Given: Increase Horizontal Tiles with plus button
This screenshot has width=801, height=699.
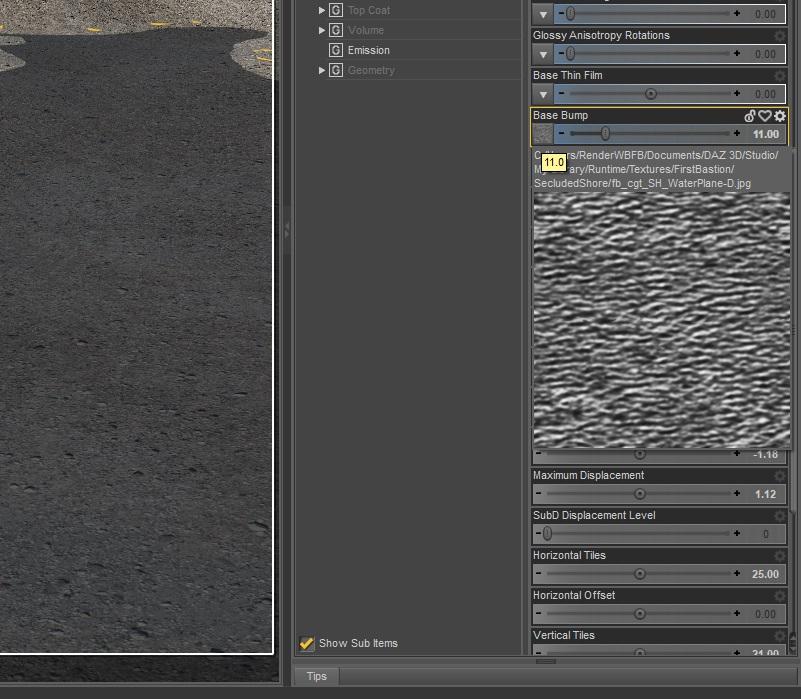Looking at the screenshot, I should pyautogui.click(x=737, y=573).
